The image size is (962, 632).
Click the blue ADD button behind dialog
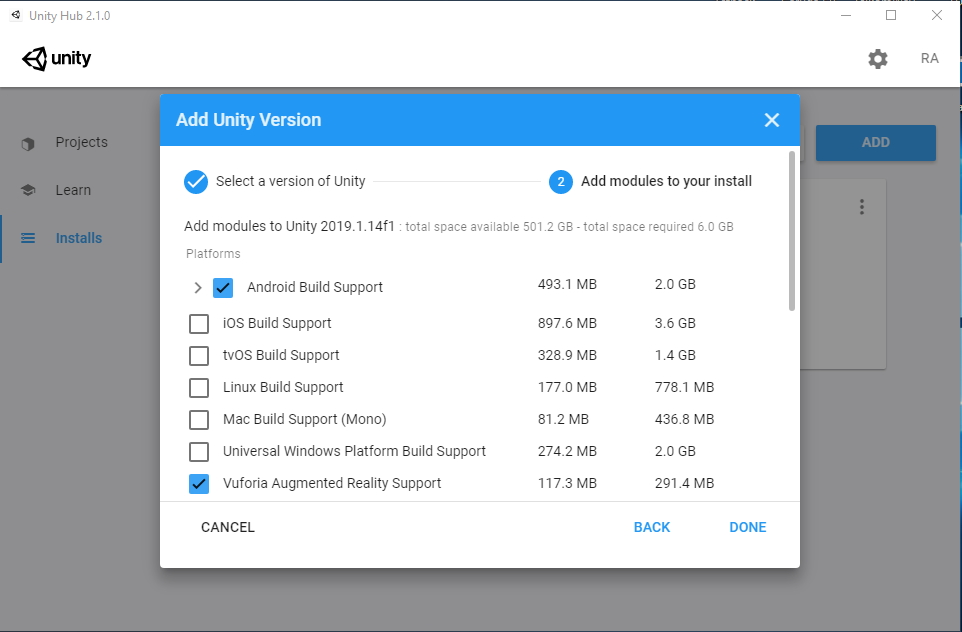coord(875,142)
